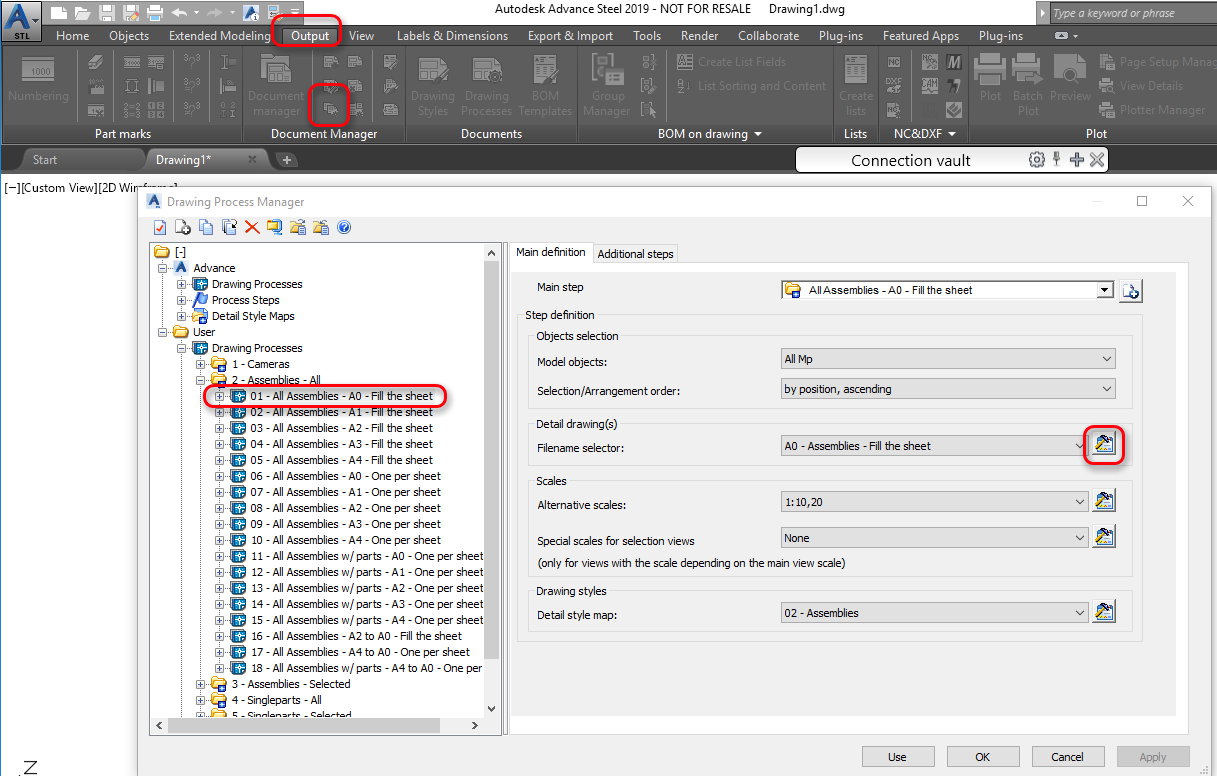Open the Export & Import ribbon tab
Screen dimensions: 1217x776
(570, 35)
